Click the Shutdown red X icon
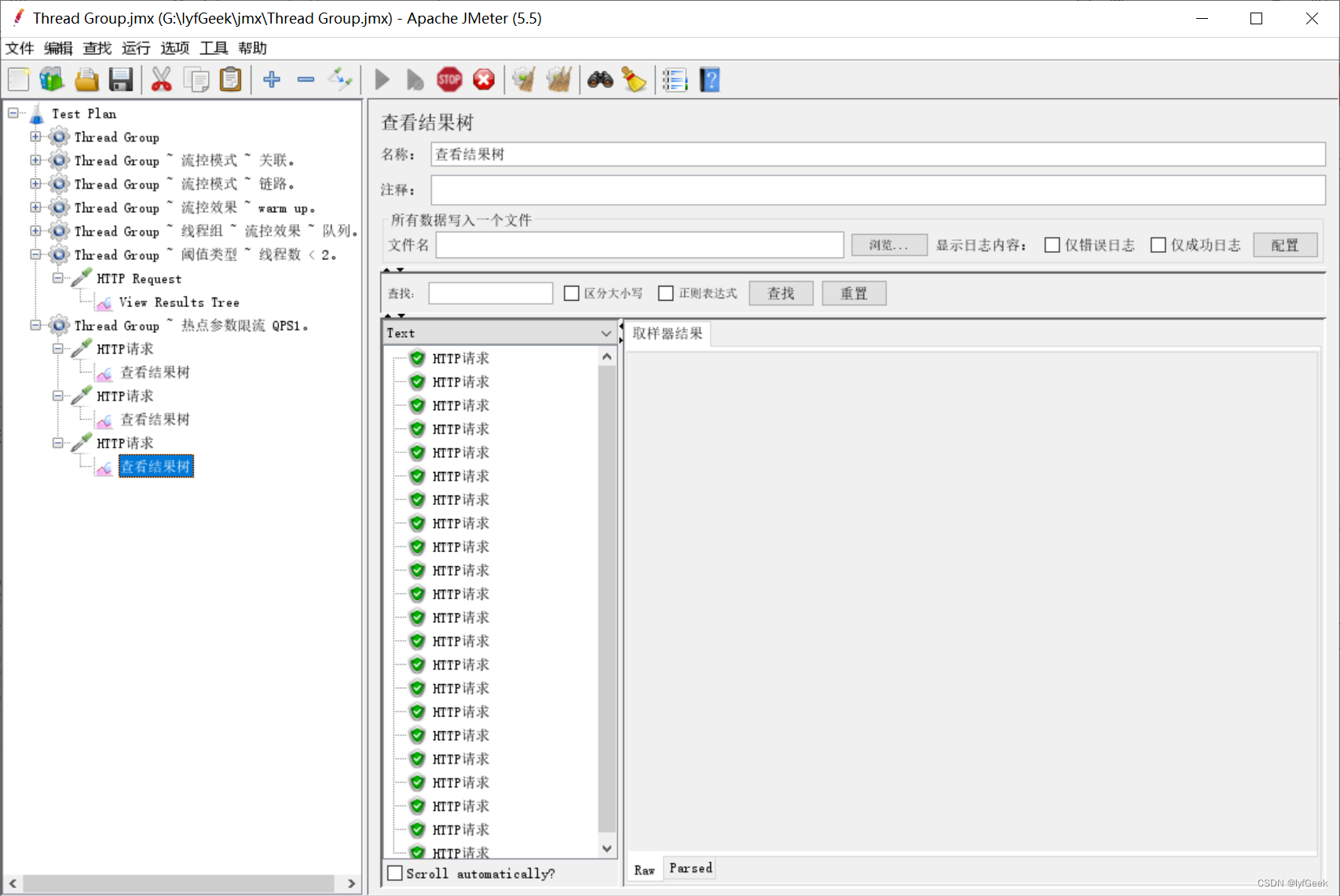The width and height of the screenshot is (1340, 896). 484,79
